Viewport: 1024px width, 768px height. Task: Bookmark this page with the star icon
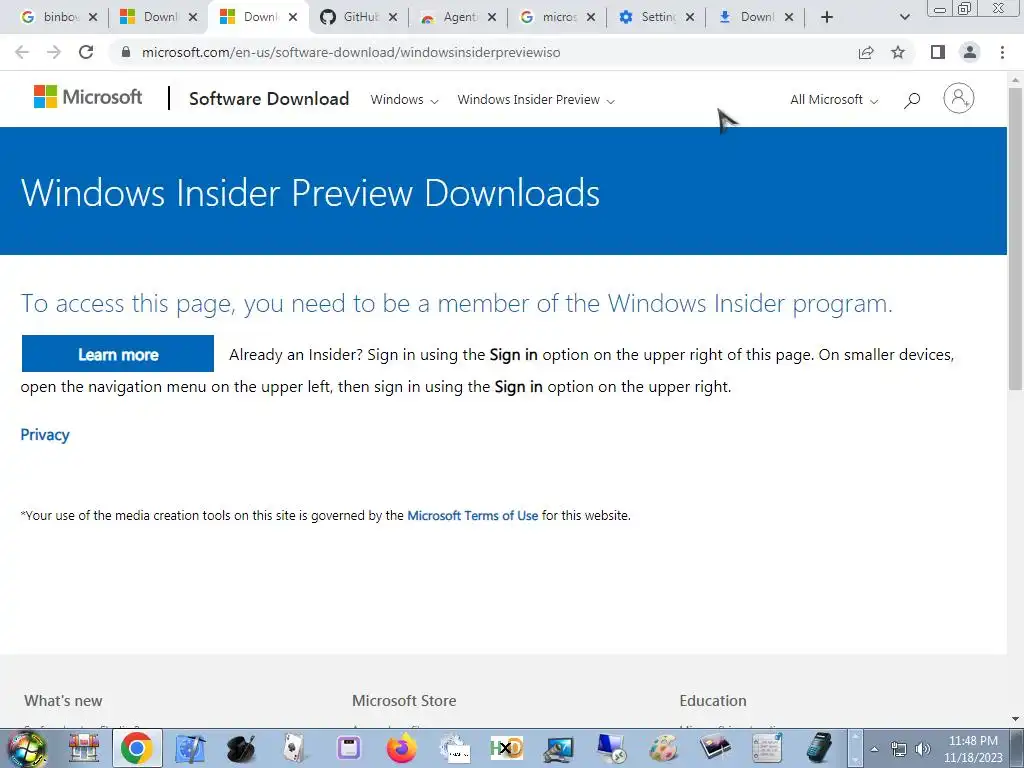pyautogui.click(x=898, y=52)
